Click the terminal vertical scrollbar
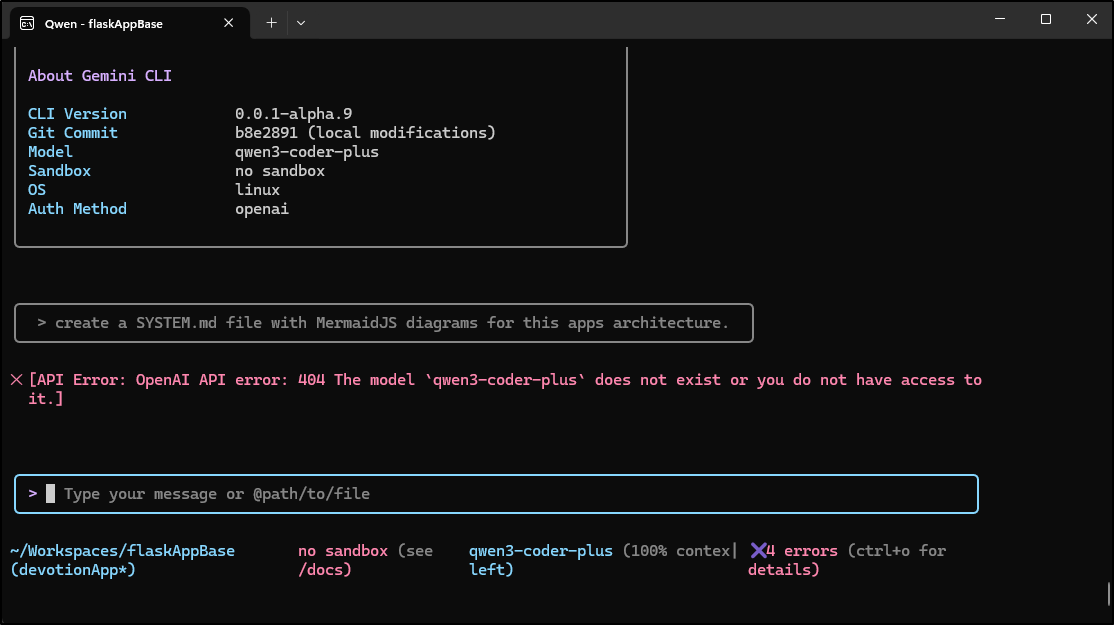This screenshot has height=625, width=1114. (x=1109, y=594)
